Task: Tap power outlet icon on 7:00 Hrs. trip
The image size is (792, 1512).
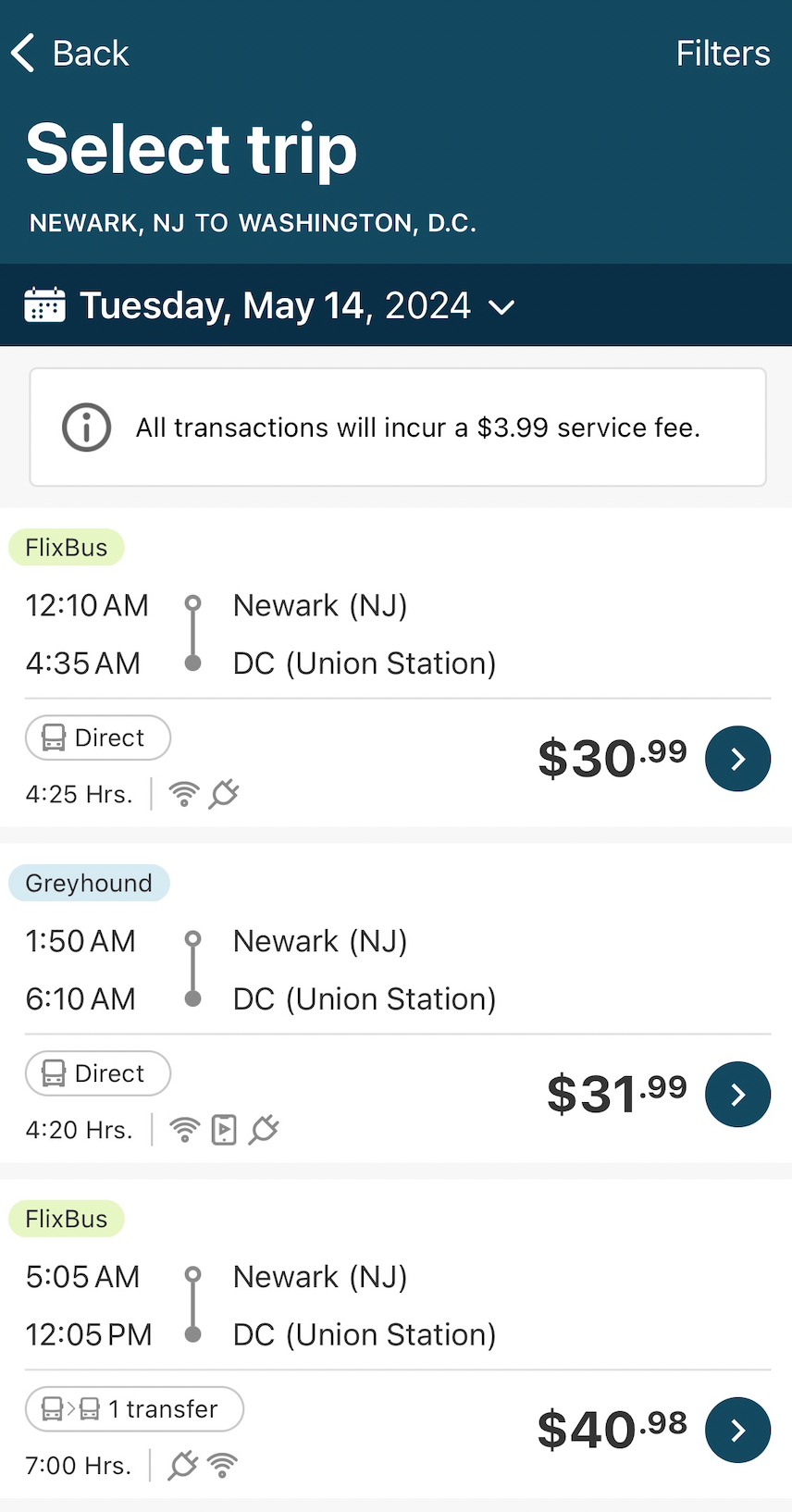Action: coord(183,1465)
